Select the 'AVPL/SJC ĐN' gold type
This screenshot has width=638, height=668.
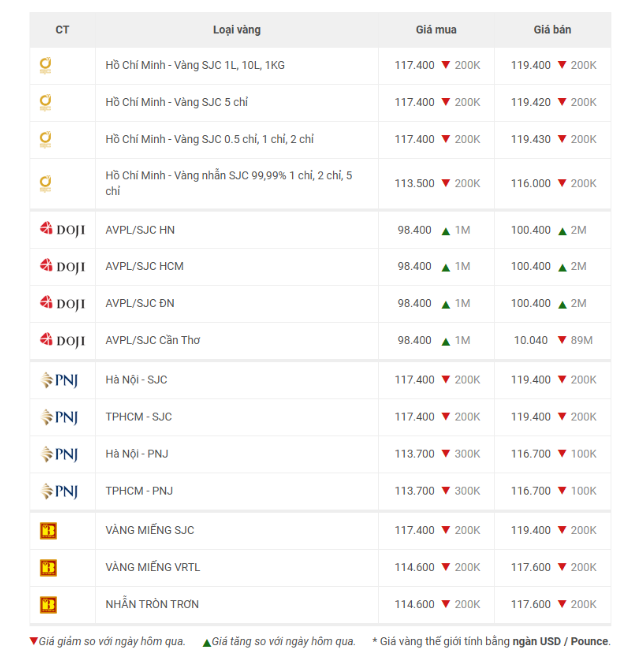point(140,303)
